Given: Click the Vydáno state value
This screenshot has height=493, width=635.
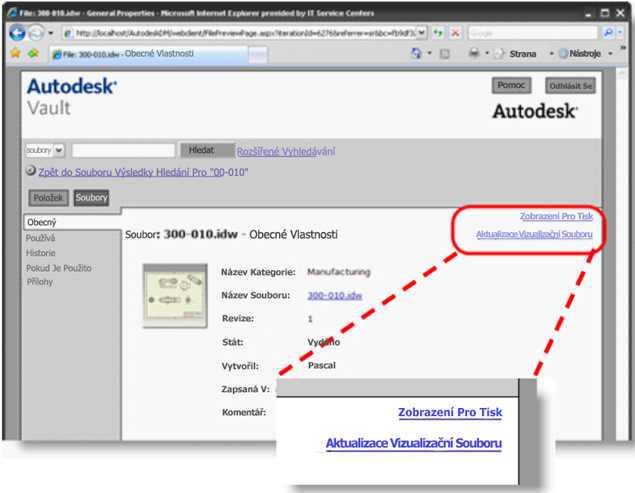Looking at the screenshot, I should click(324, 342).
